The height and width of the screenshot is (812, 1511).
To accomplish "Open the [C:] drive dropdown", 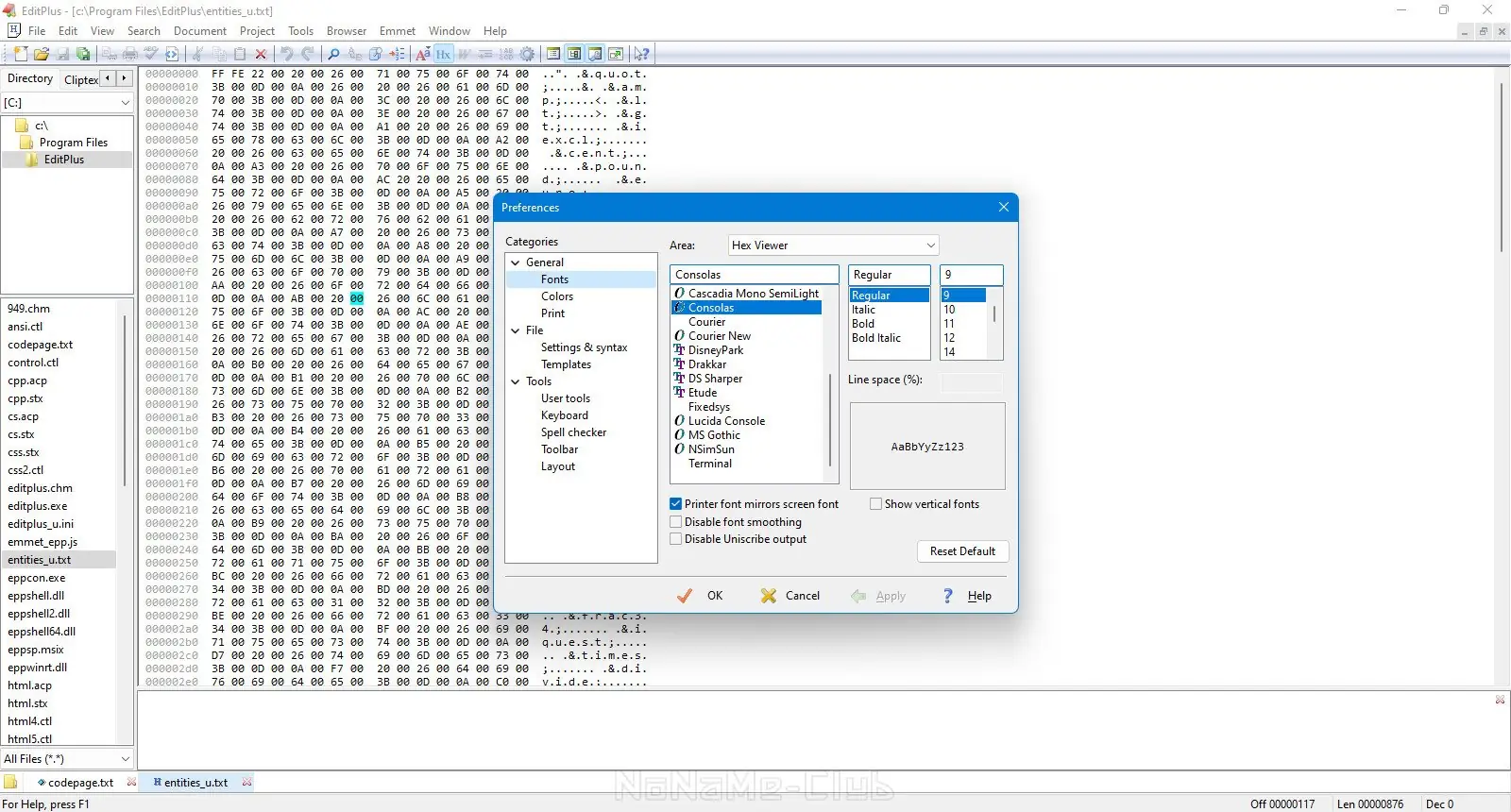I will (67, 102).
